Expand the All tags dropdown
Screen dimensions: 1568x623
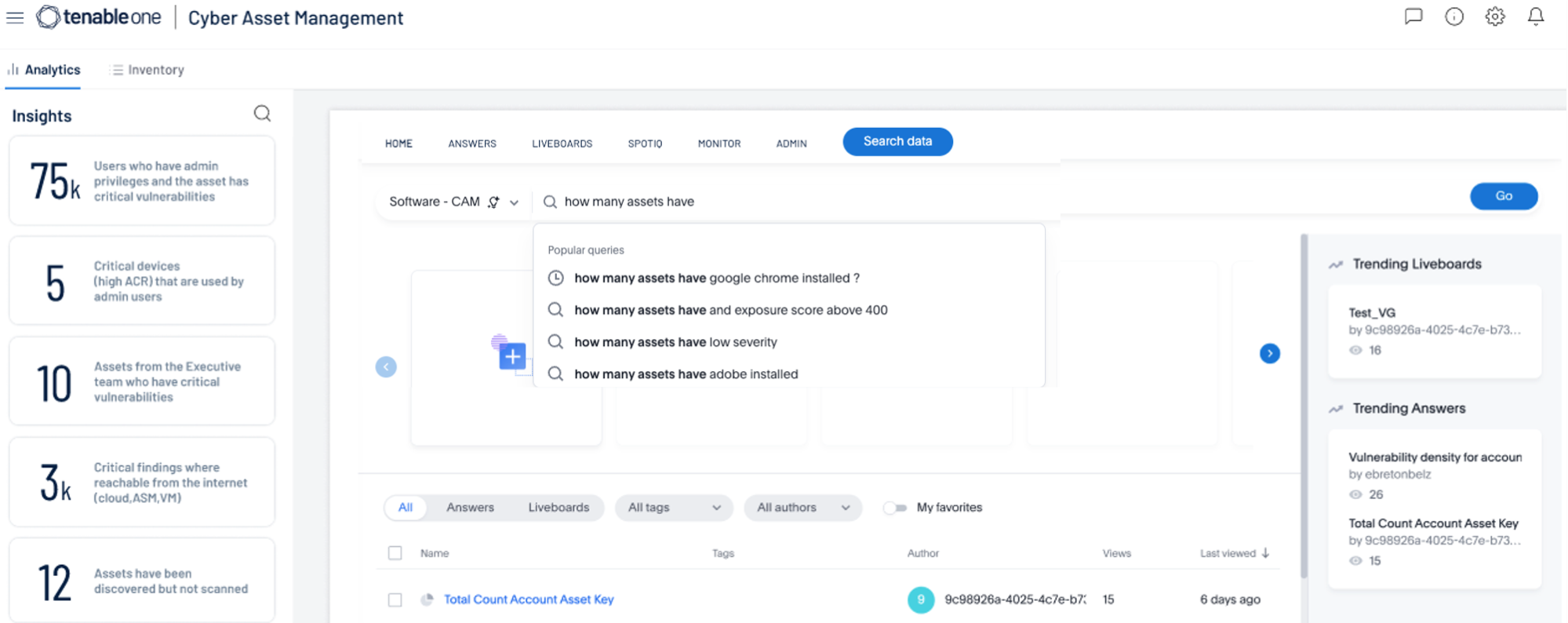coord(674,508)
